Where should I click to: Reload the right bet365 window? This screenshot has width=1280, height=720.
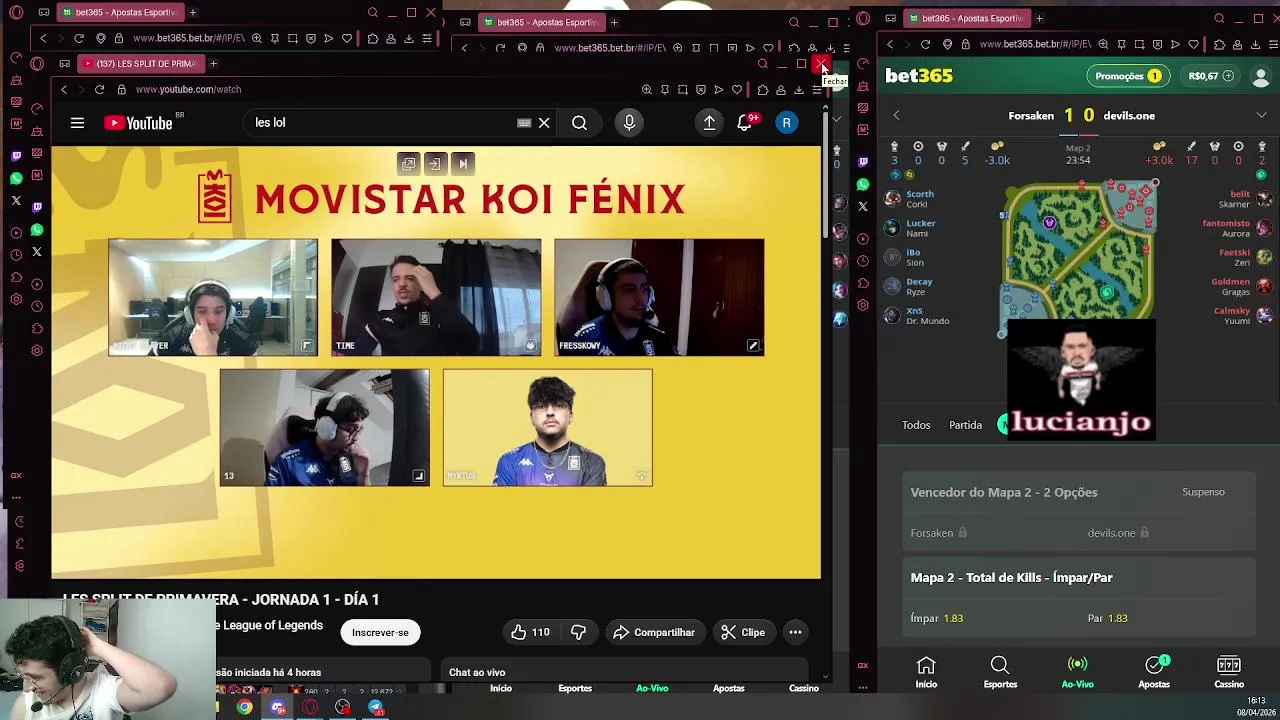[x=925, y=44]
